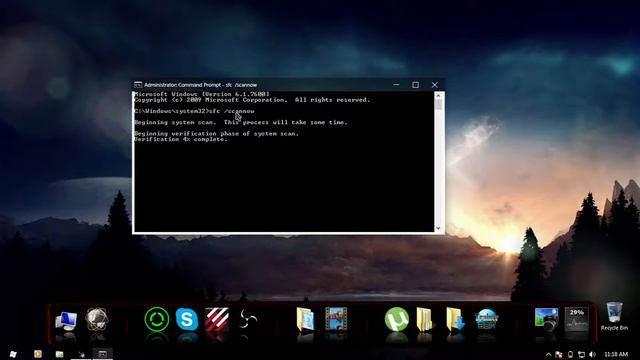This screenshot has width=640, height=360.
Task: Click the battery power tray icon
Action: [570, 354]
